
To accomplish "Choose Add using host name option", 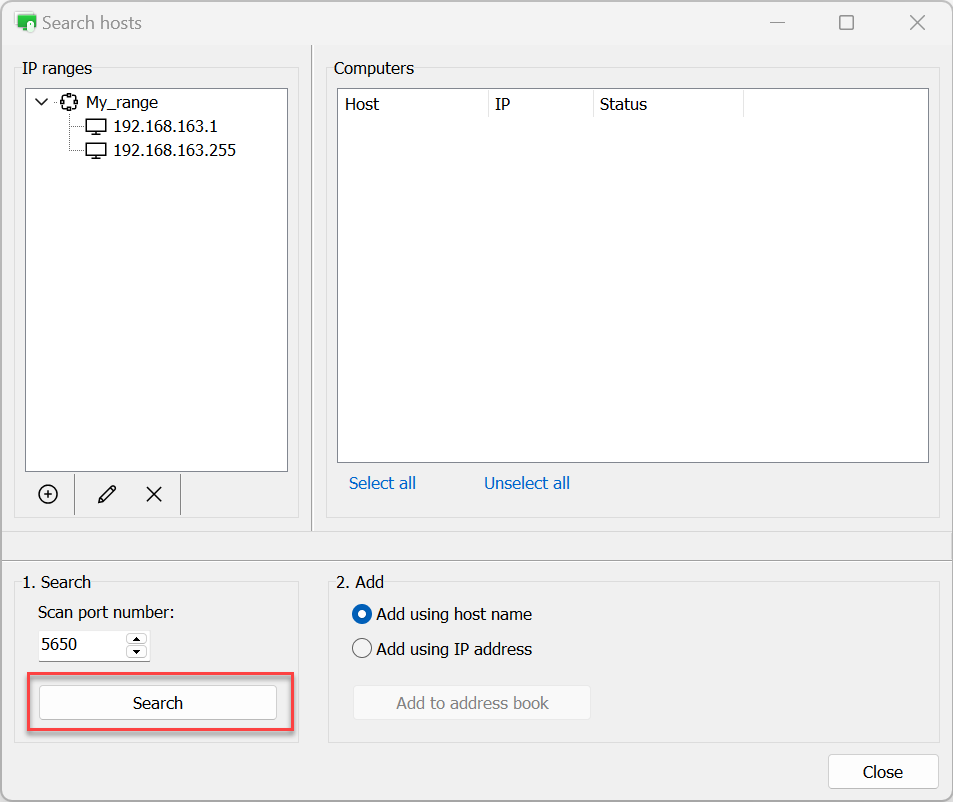I will pyautogui.click(x=362, y=614).
